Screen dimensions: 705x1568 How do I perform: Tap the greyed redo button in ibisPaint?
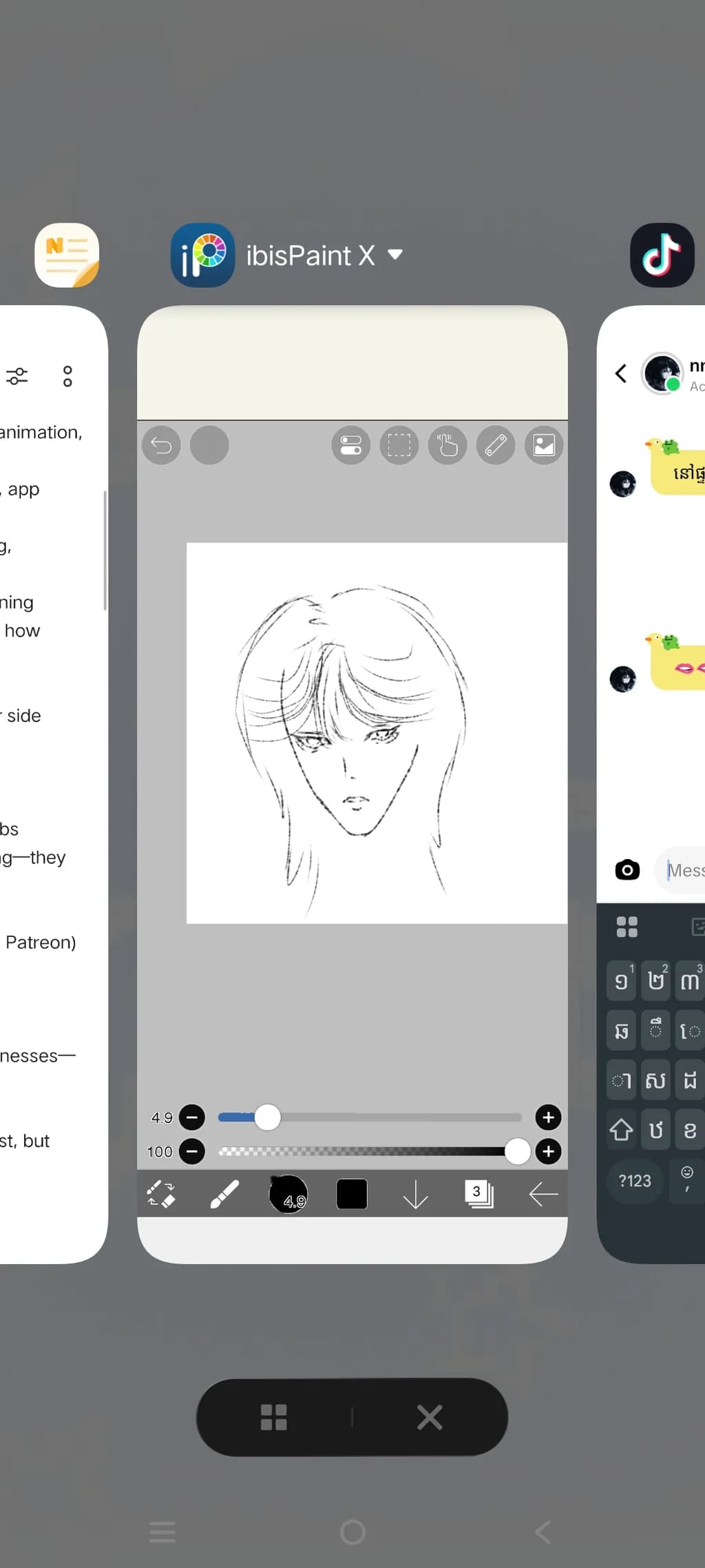(x=209, y=445)
